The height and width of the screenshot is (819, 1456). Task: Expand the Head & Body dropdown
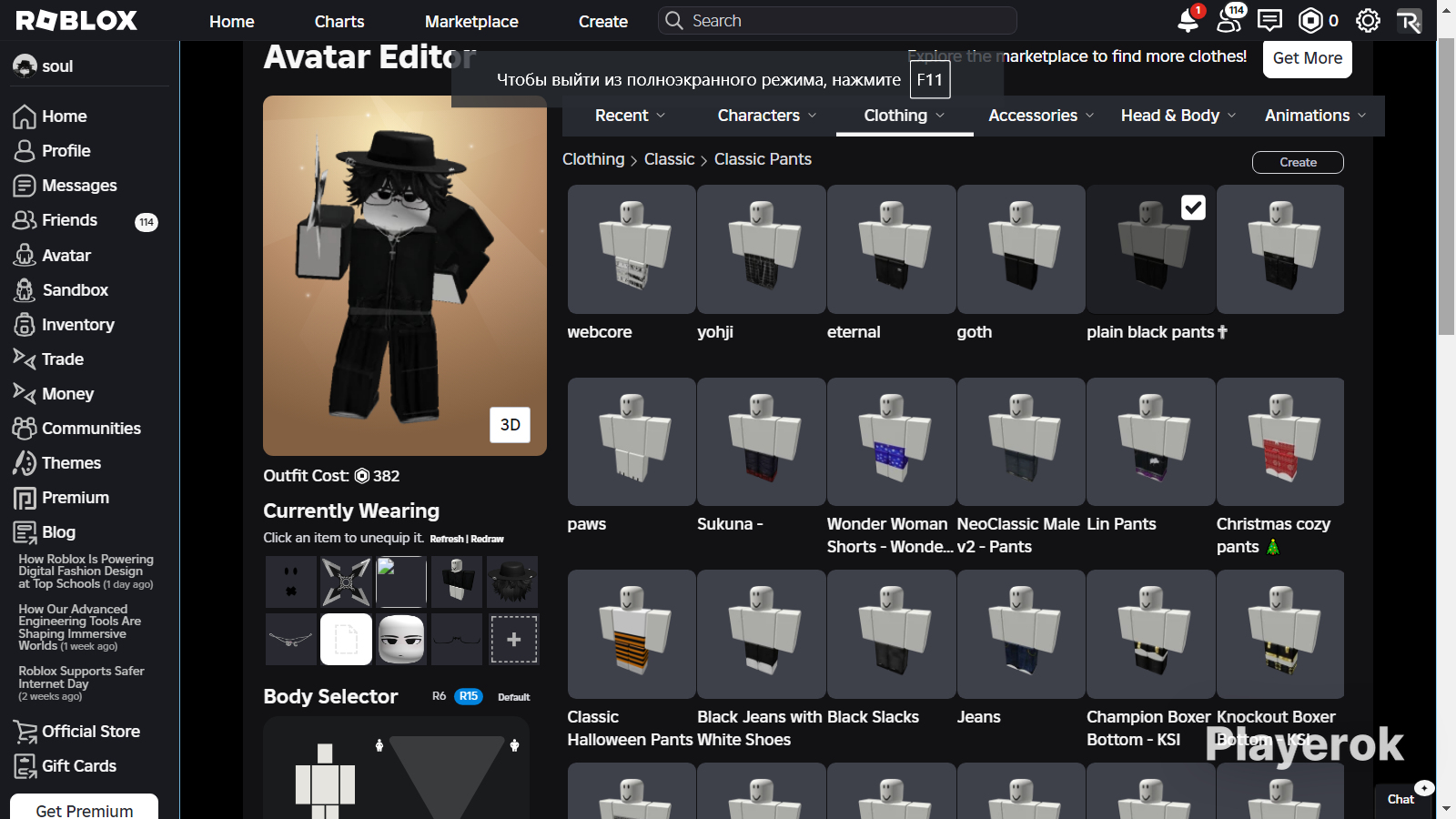point(1178,116)
